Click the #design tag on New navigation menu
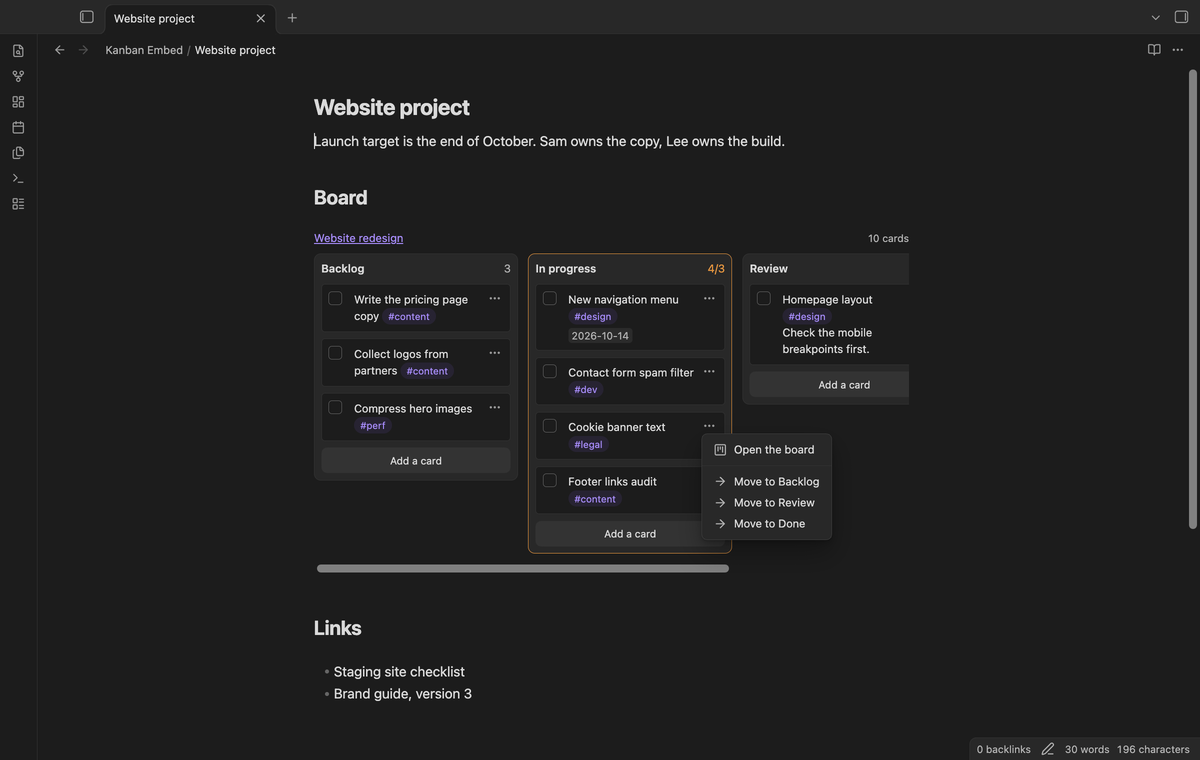 coord(593,317)
